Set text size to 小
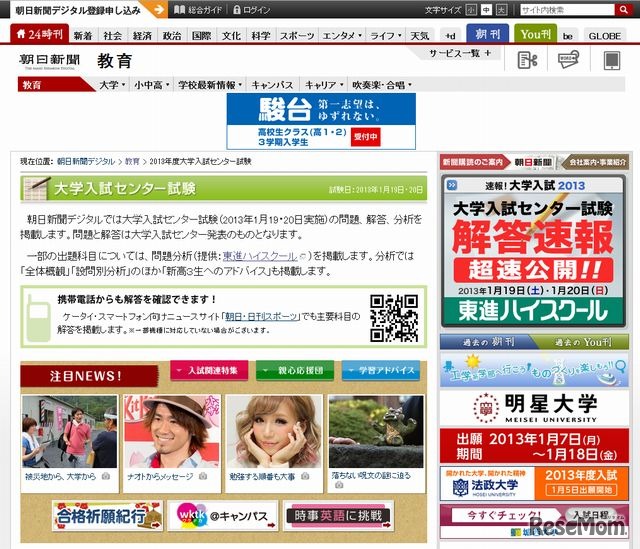This screenshot has width=640, height=549. tap(471, 10)
